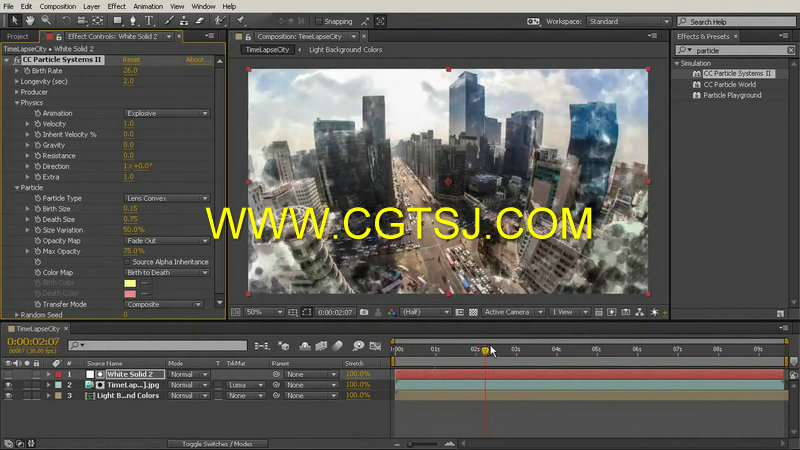The height and width of the screenshot is (450, 800).
Task: Click the Region of Interest icon
Action: [307, 312]
